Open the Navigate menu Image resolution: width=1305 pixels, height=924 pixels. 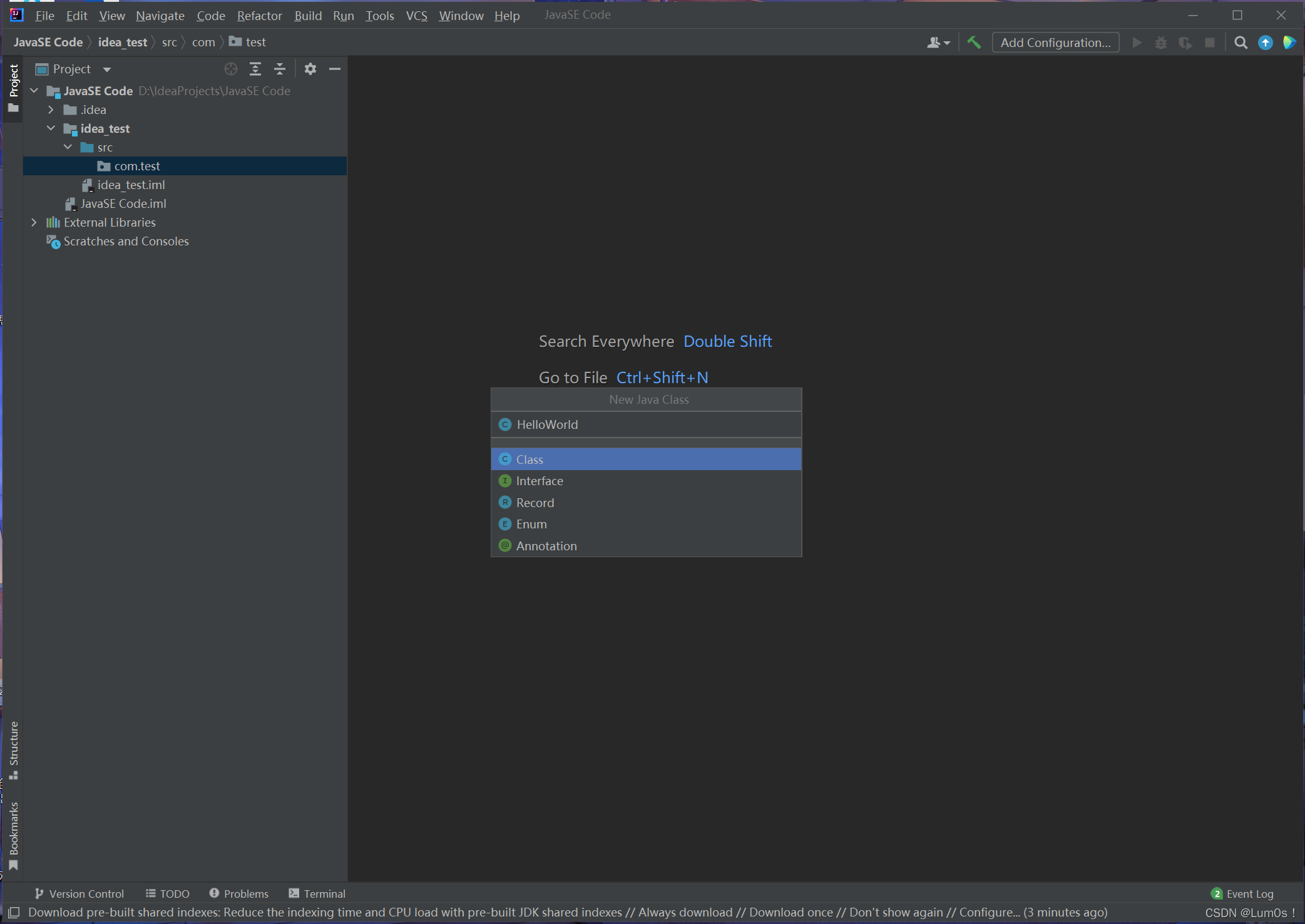point(160,15)
